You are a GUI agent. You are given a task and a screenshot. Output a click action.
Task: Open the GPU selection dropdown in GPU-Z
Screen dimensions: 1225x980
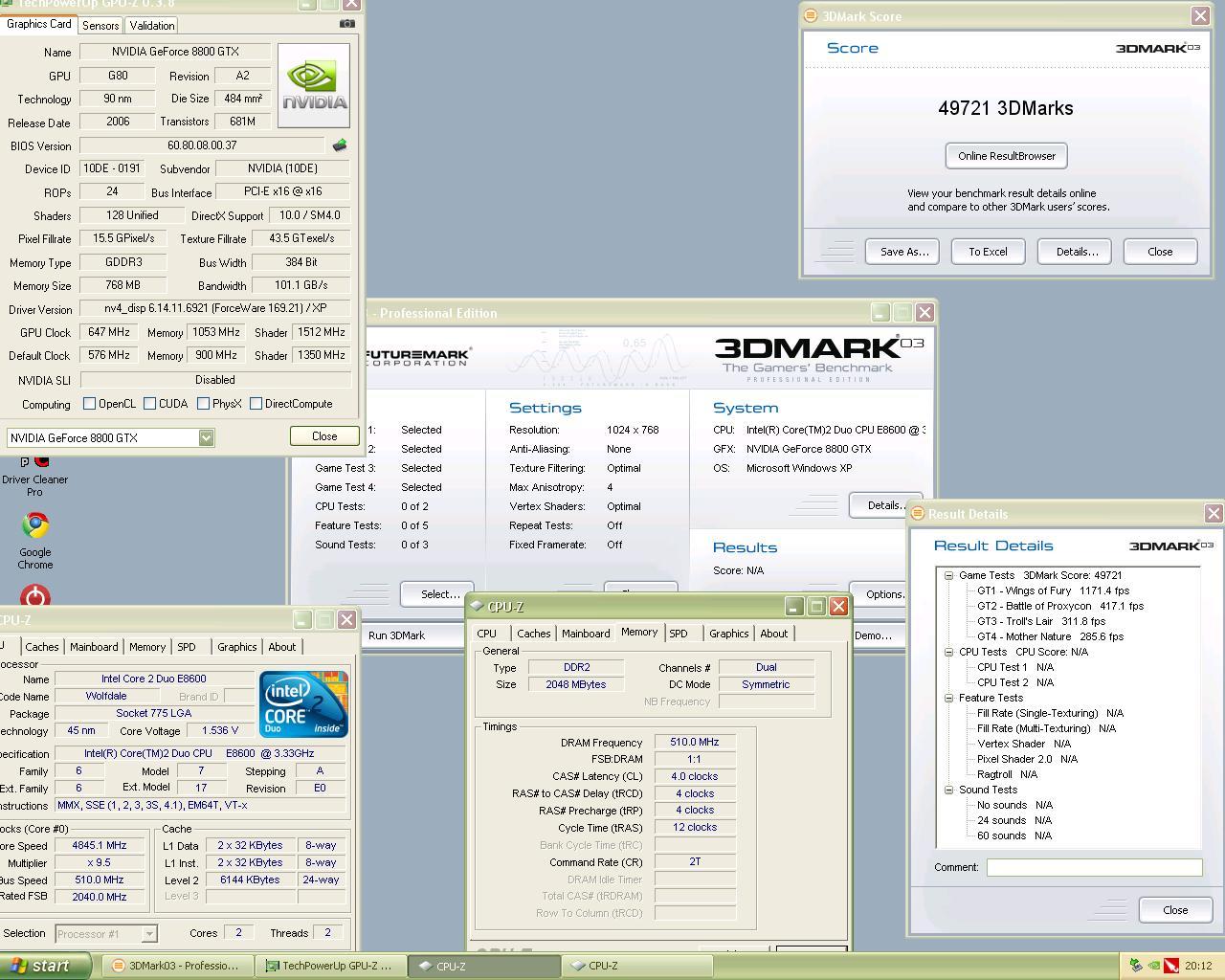point(206,437)
